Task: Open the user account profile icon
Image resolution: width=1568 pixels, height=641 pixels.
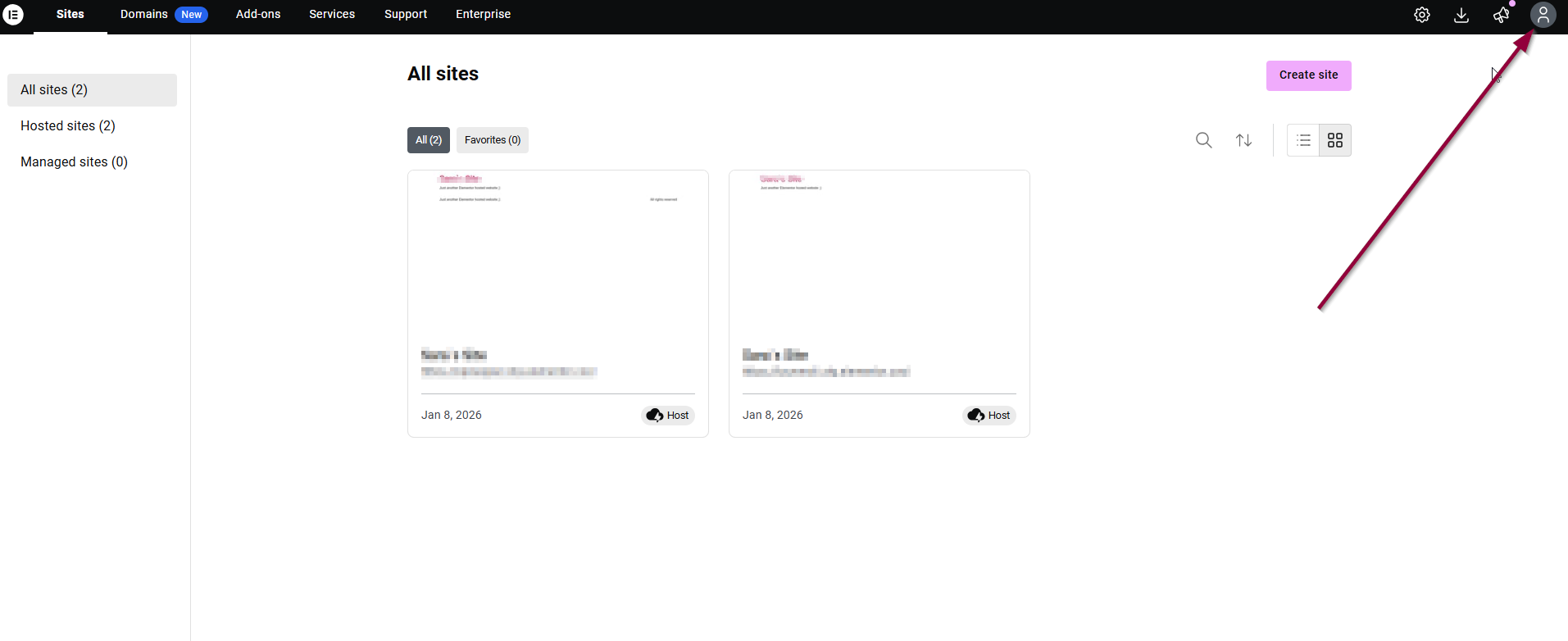Action: [1543, 15]
